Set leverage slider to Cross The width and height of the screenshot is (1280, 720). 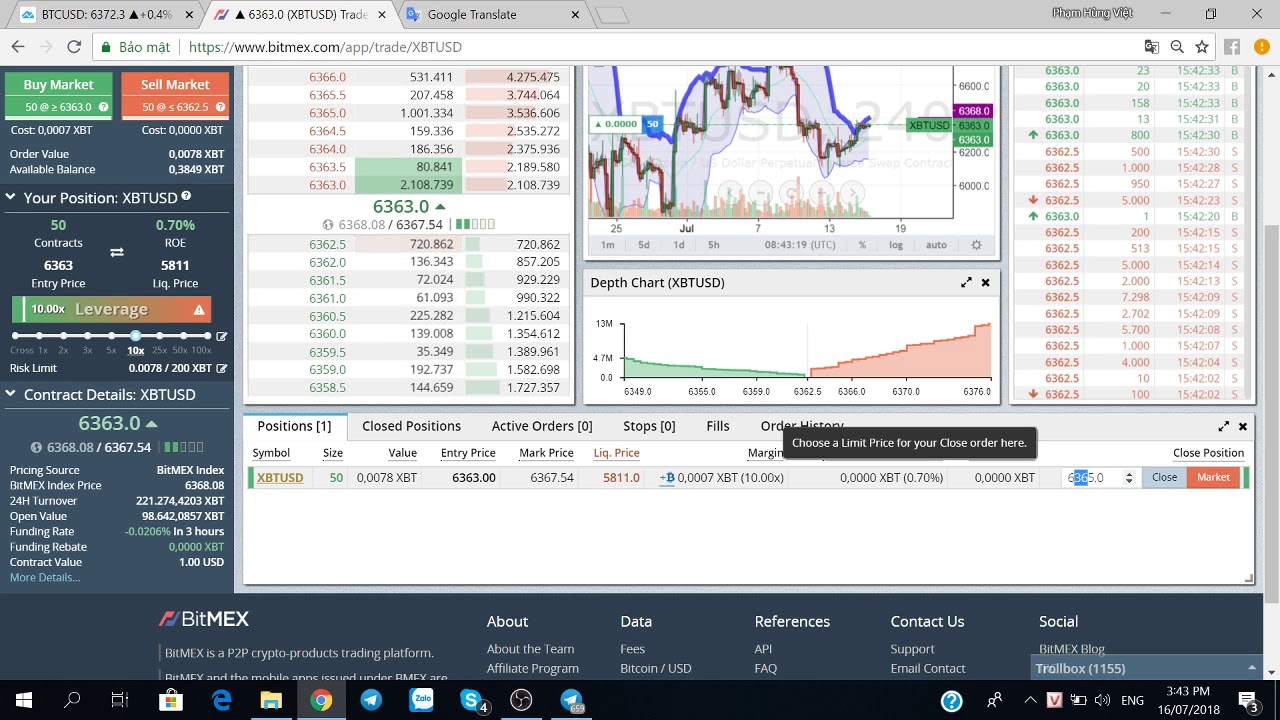pos(15,336)
